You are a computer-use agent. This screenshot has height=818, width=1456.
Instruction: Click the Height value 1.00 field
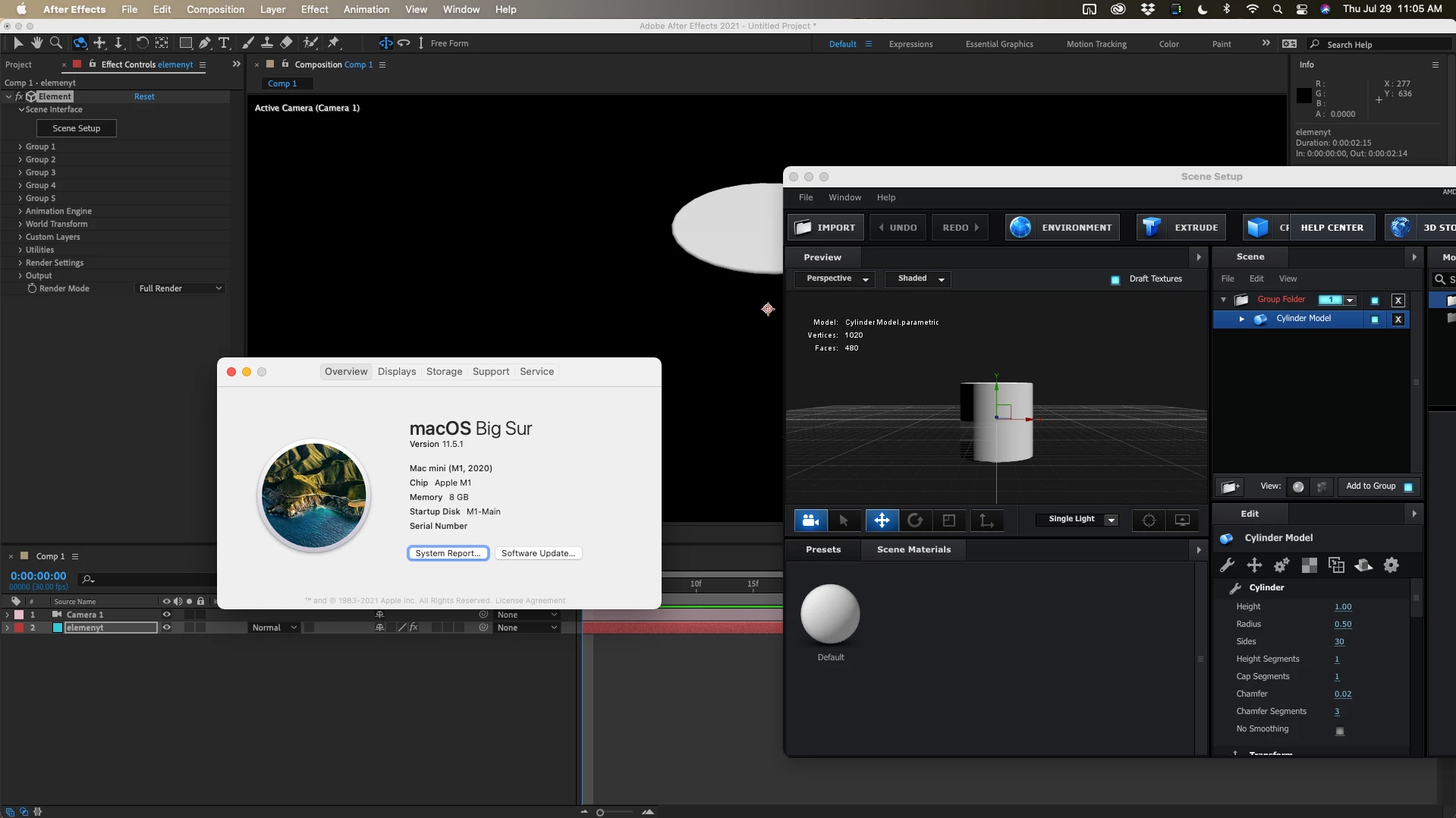click(1343, 607)
